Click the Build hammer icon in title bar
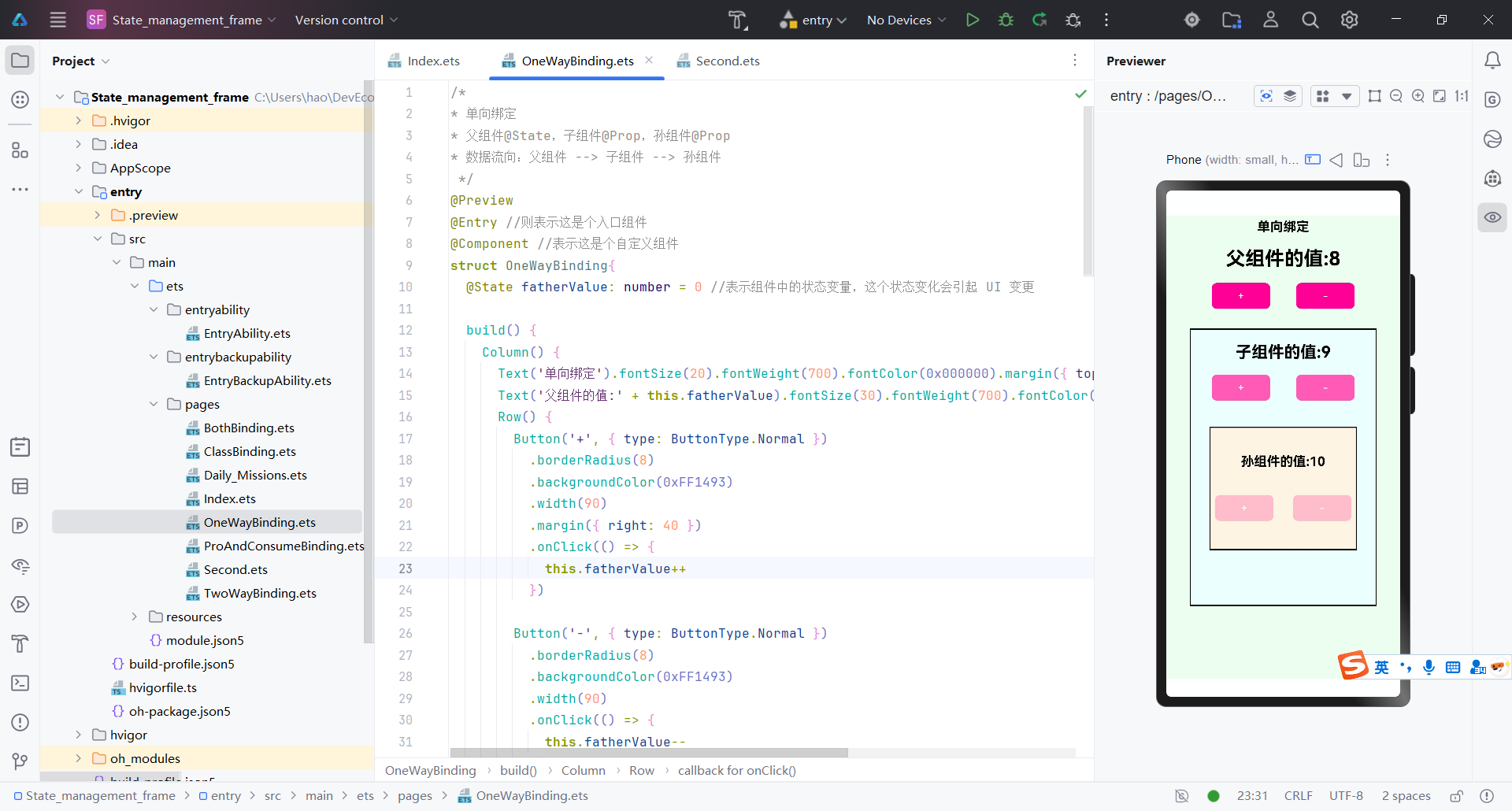This screenshot has width=1512, height=811. click(737, 20)
